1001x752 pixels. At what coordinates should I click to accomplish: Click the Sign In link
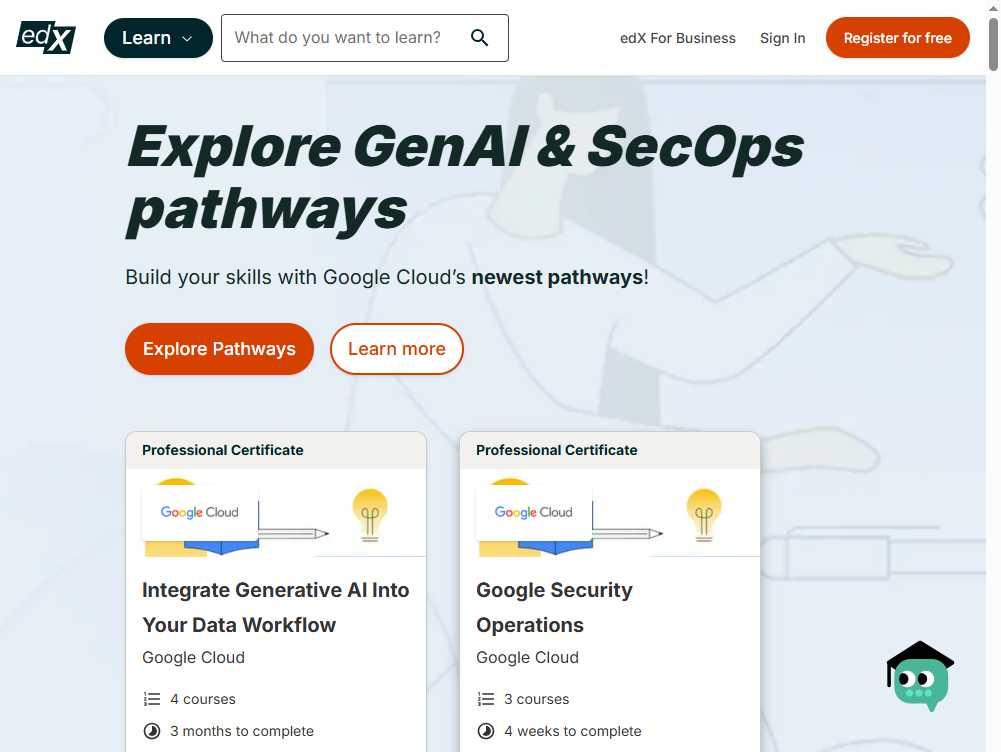783,38
